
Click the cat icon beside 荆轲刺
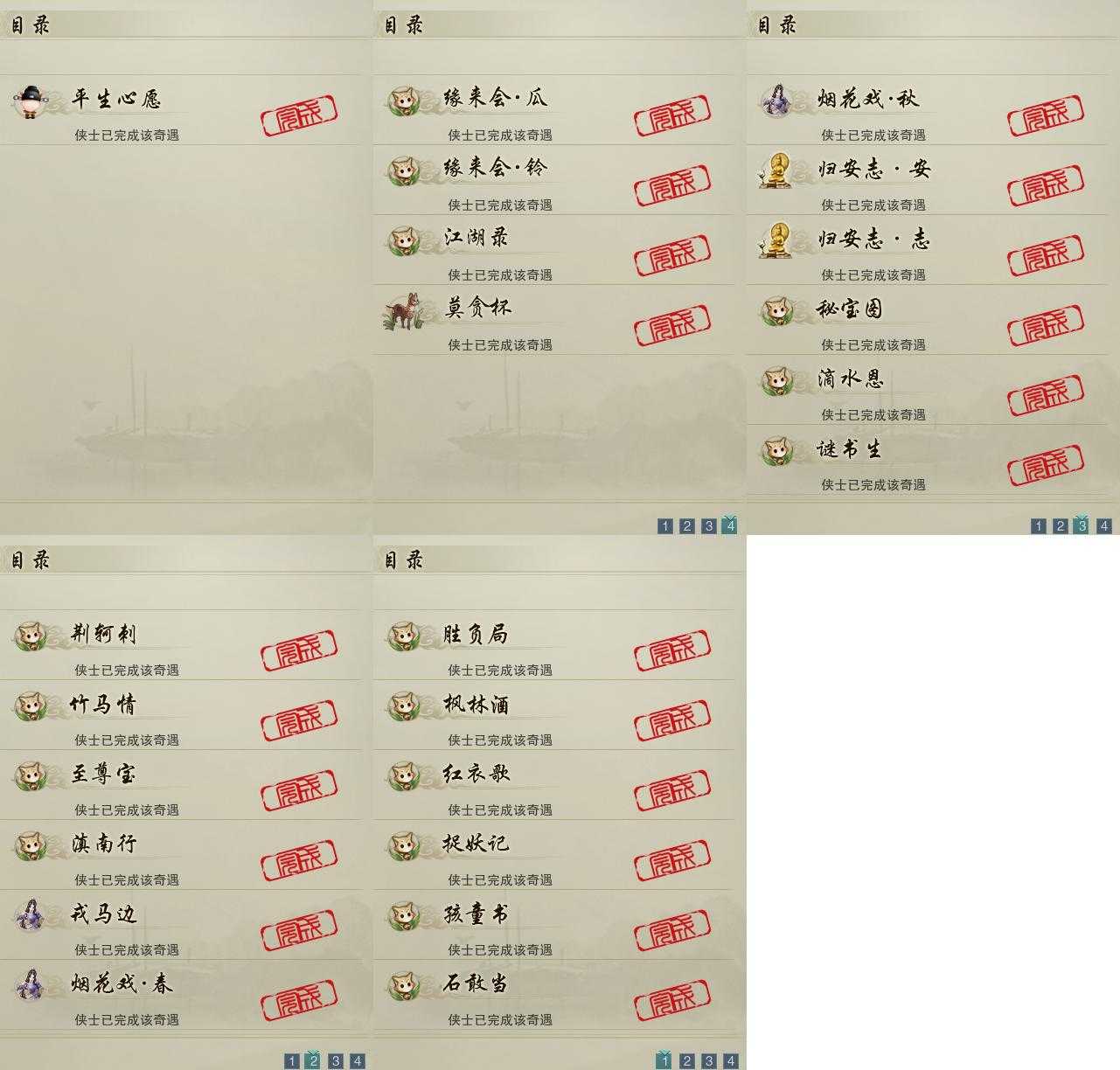point(30,636)
